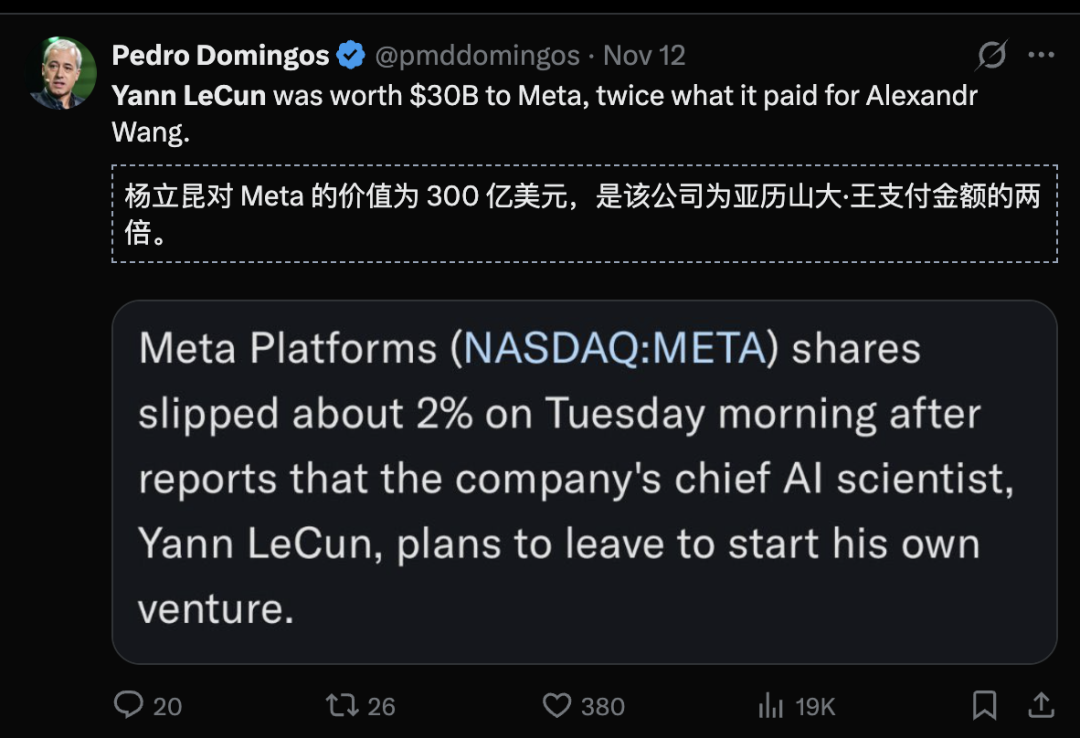Click the blue verified badge
1080x738 pixels.
point(350,56)
